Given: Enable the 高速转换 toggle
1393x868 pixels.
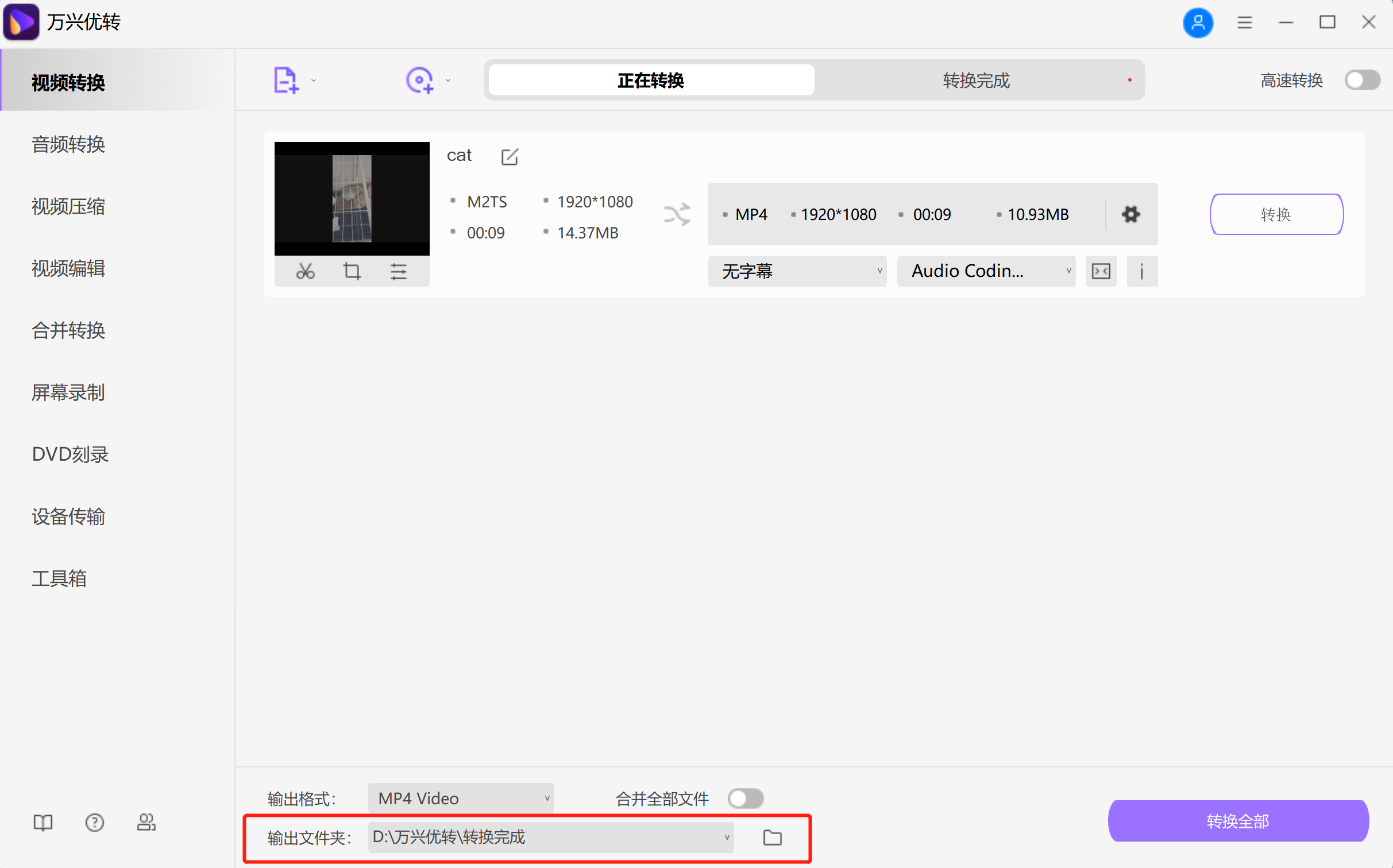Looking at the screenshot, I should [x=1361, y=80].
